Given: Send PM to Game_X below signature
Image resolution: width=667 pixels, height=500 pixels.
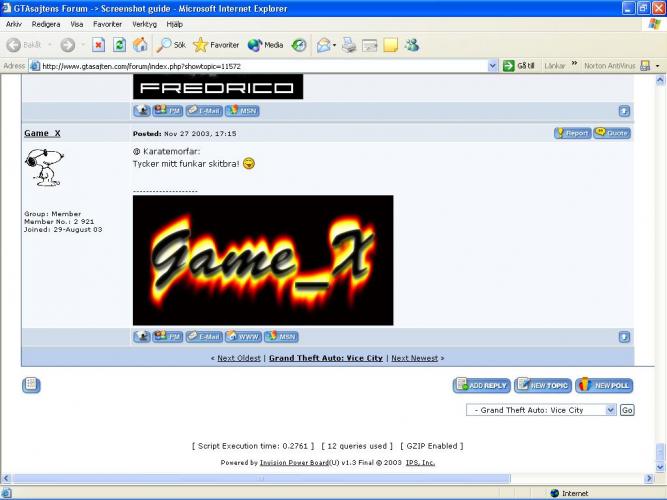Looking at the screenshot, I should click(167, 337).
